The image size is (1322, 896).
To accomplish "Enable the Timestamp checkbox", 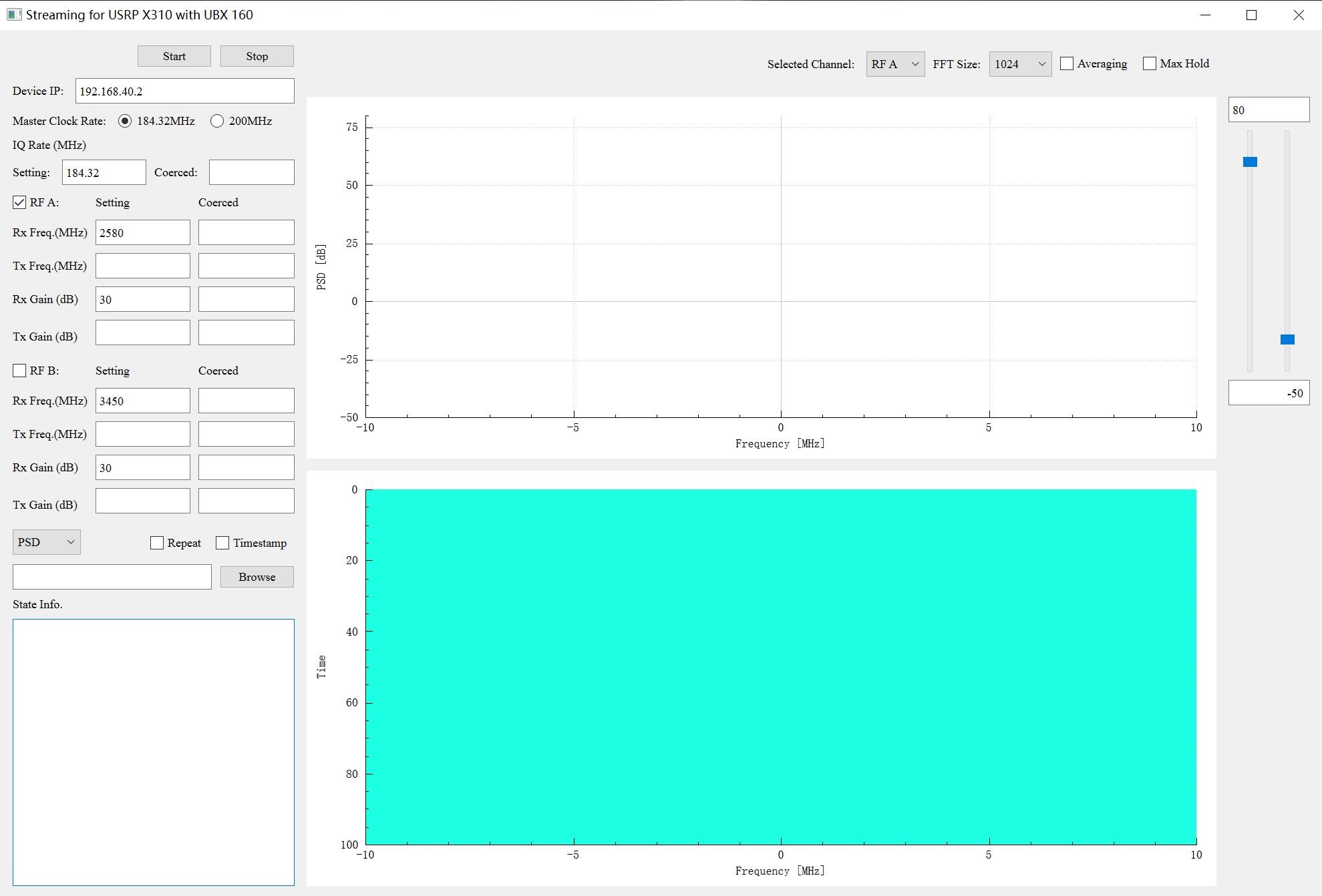I will (x=222, y=543).
